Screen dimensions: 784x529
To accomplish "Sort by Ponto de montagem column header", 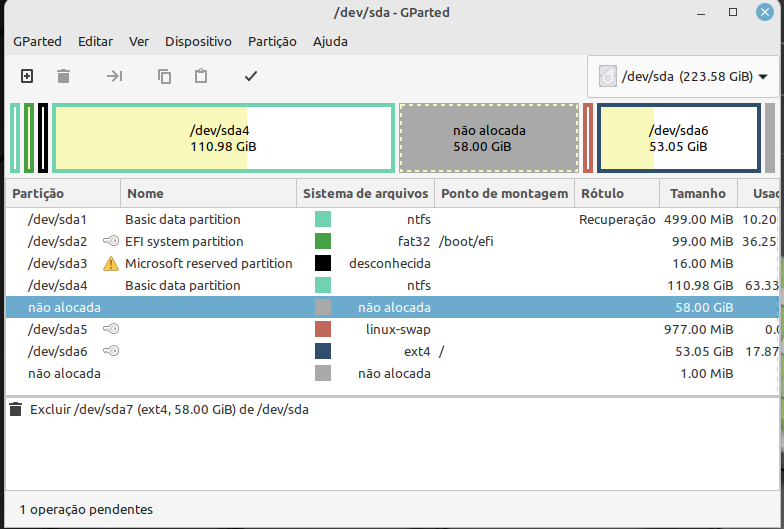I will (504, 194).
